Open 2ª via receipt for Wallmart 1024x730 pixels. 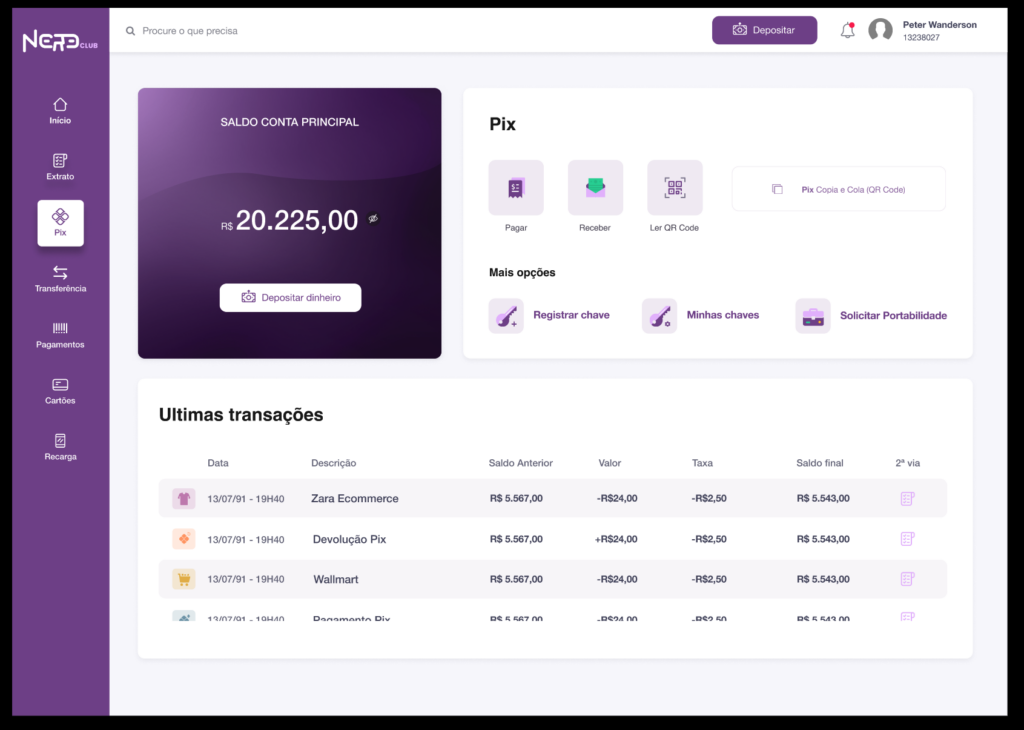point(907,579)
